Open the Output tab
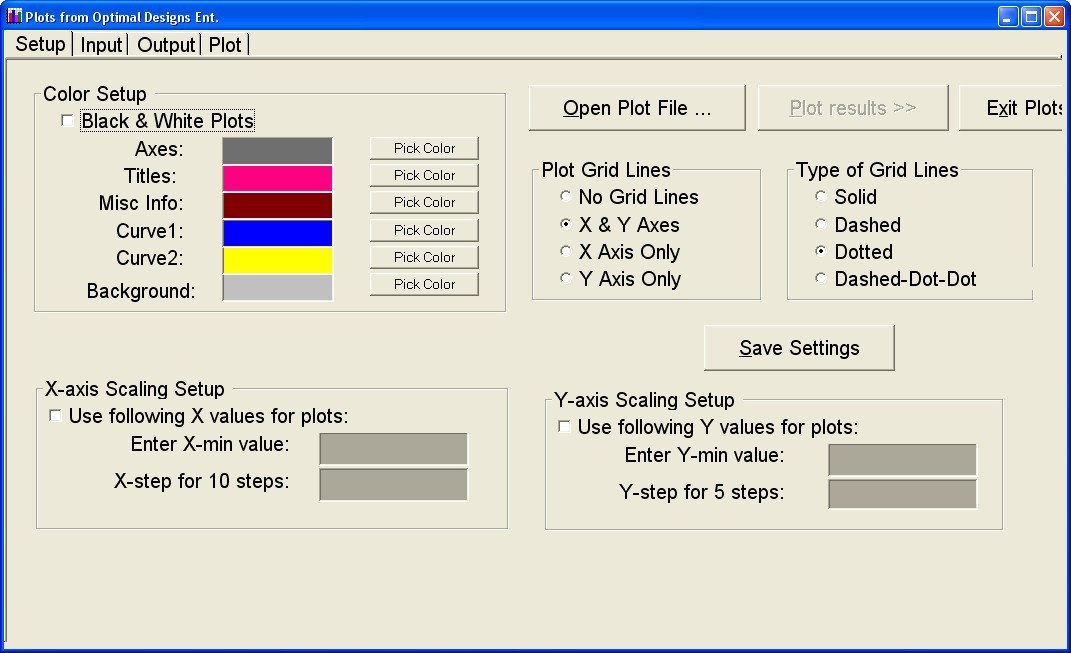This screenshot has height=653, width=1071. 166,45
